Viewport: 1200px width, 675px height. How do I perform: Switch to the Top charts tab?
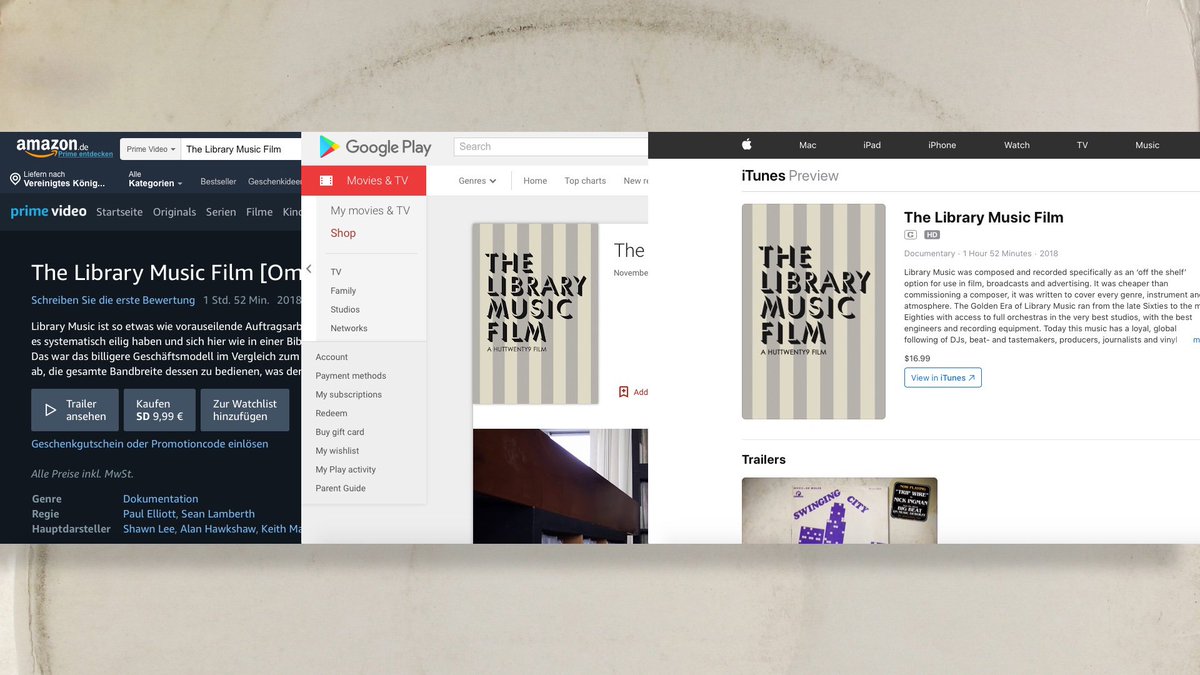tap(584, 181)
